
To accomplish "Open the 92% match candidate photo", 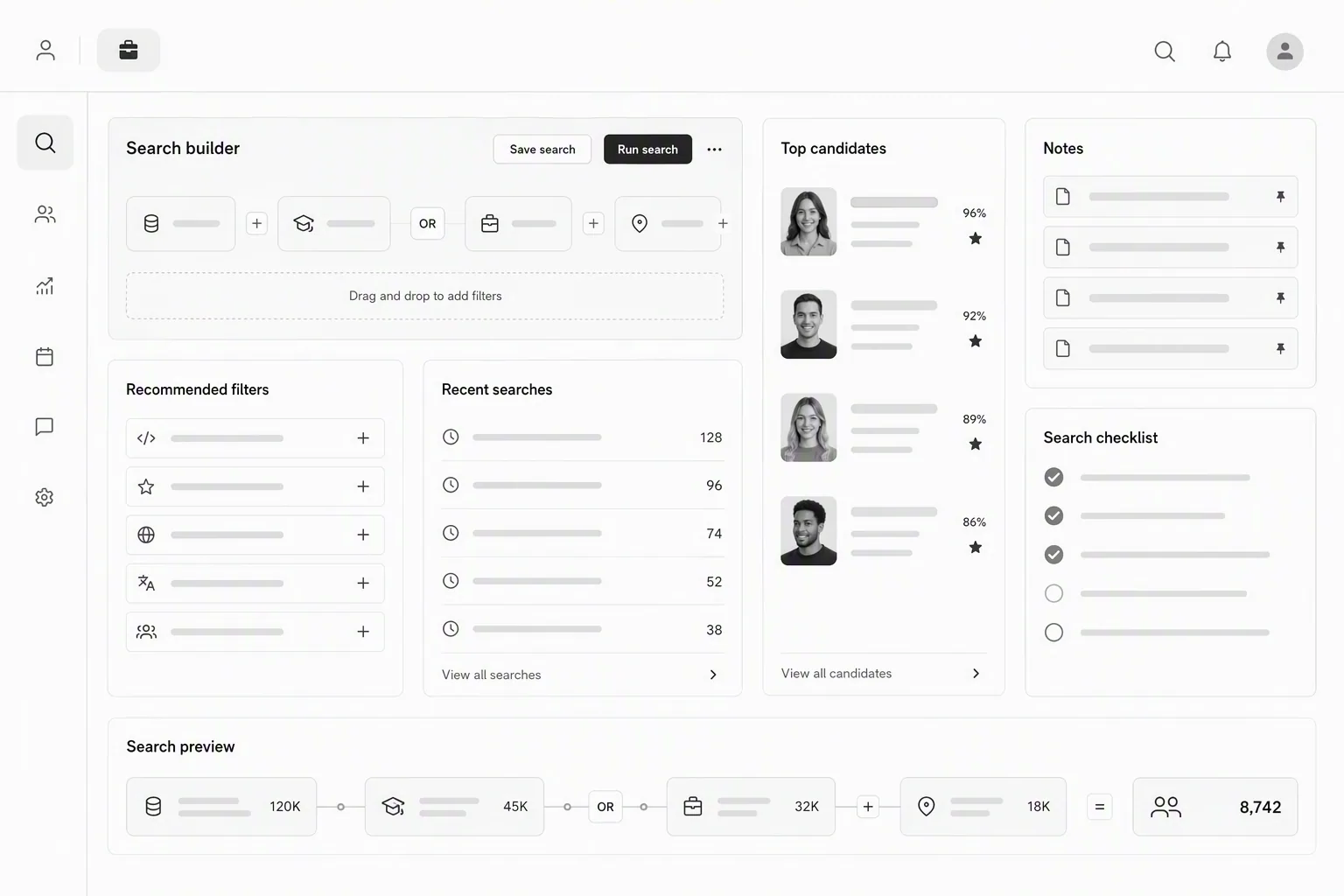I will click(x=808, y=325).
